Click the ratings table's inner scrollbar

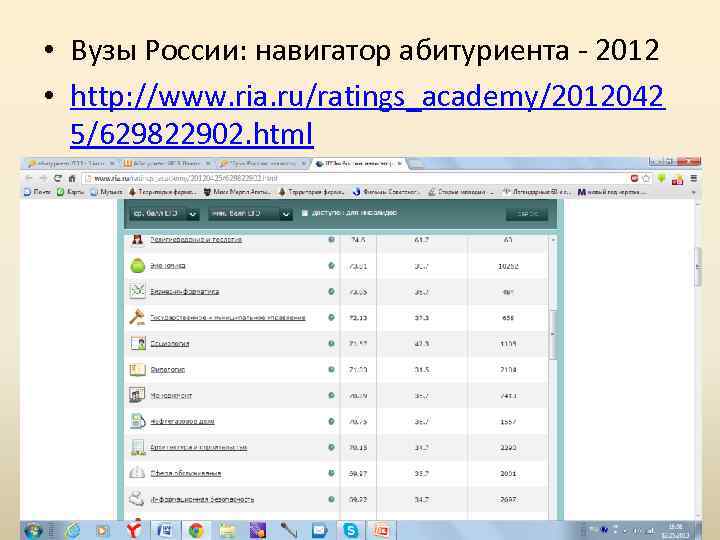click(553, 335)
